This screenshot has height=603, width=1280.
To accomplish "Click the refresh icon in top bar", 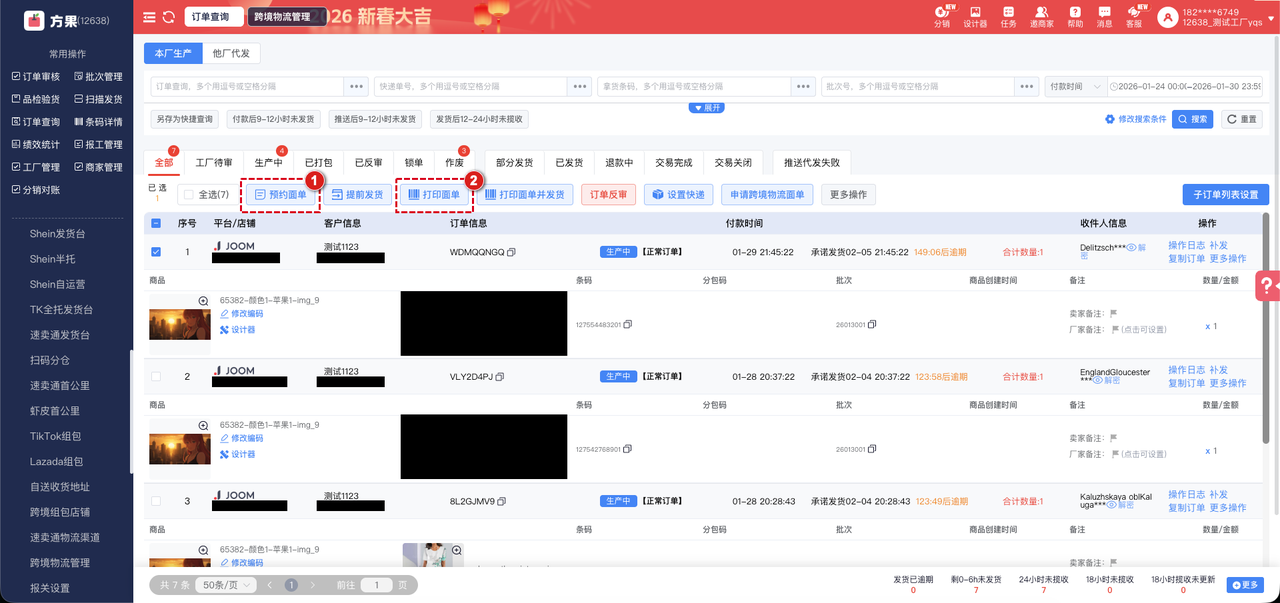I will 168,17.
